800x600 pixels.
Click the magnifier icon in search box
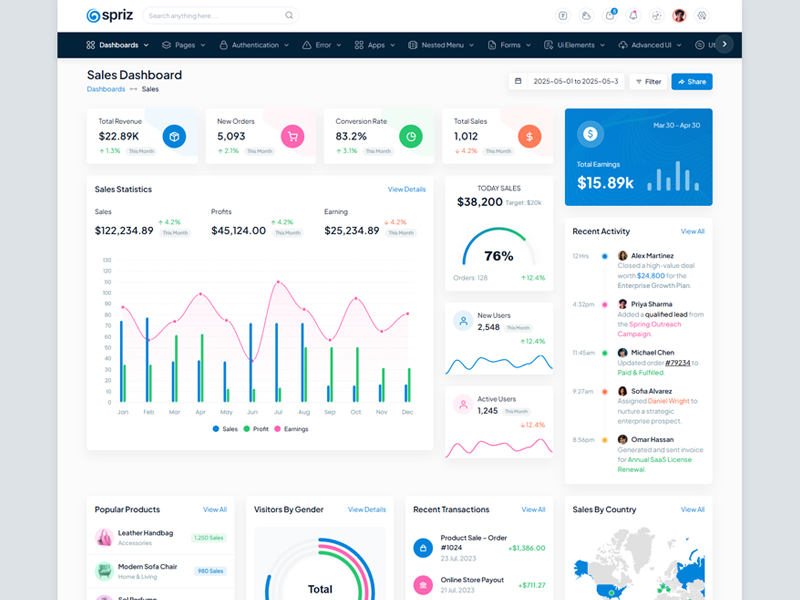pos(289,16)
